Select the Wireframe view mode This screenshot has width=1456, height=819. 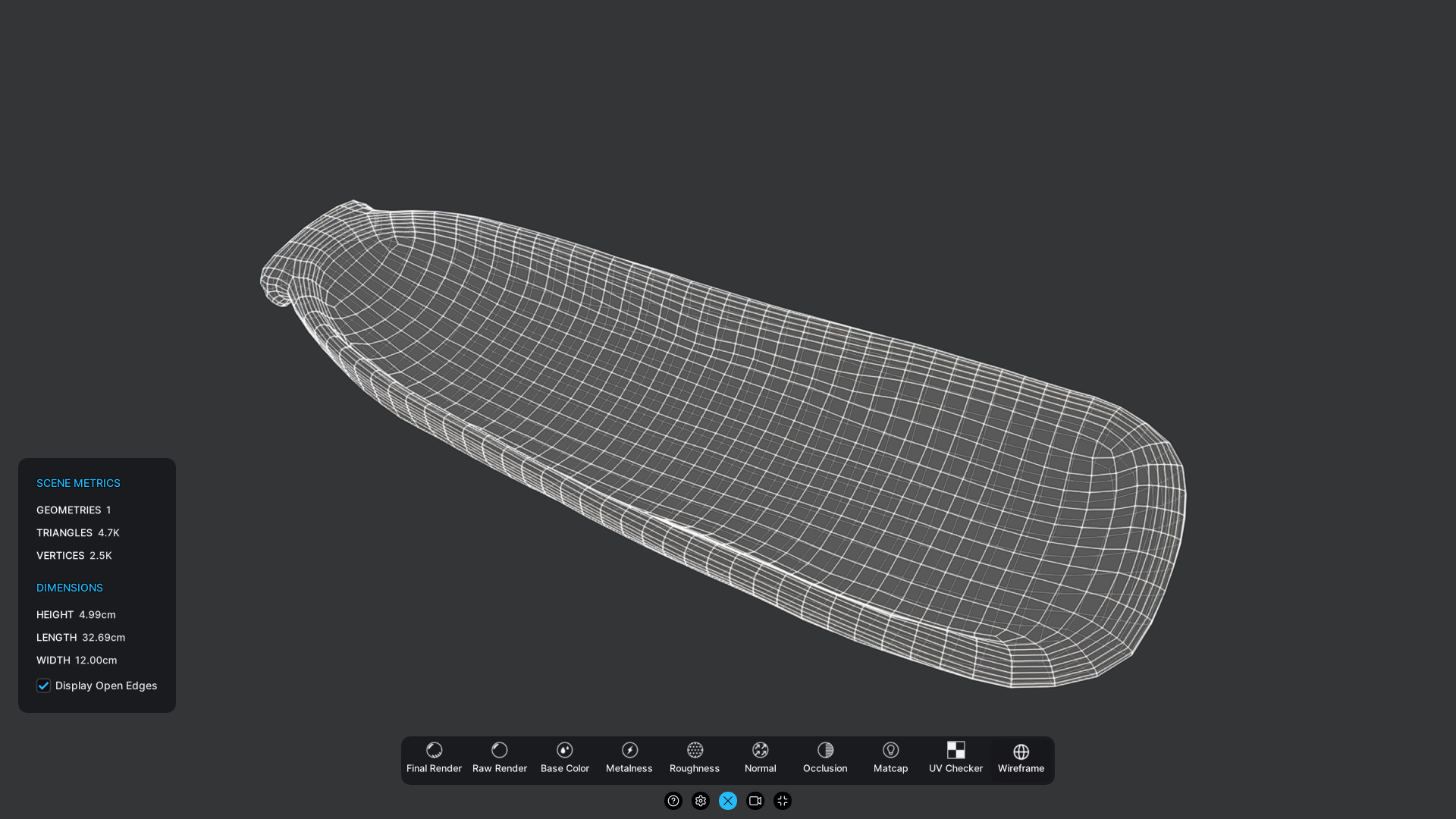click(x=1021, y=759)
